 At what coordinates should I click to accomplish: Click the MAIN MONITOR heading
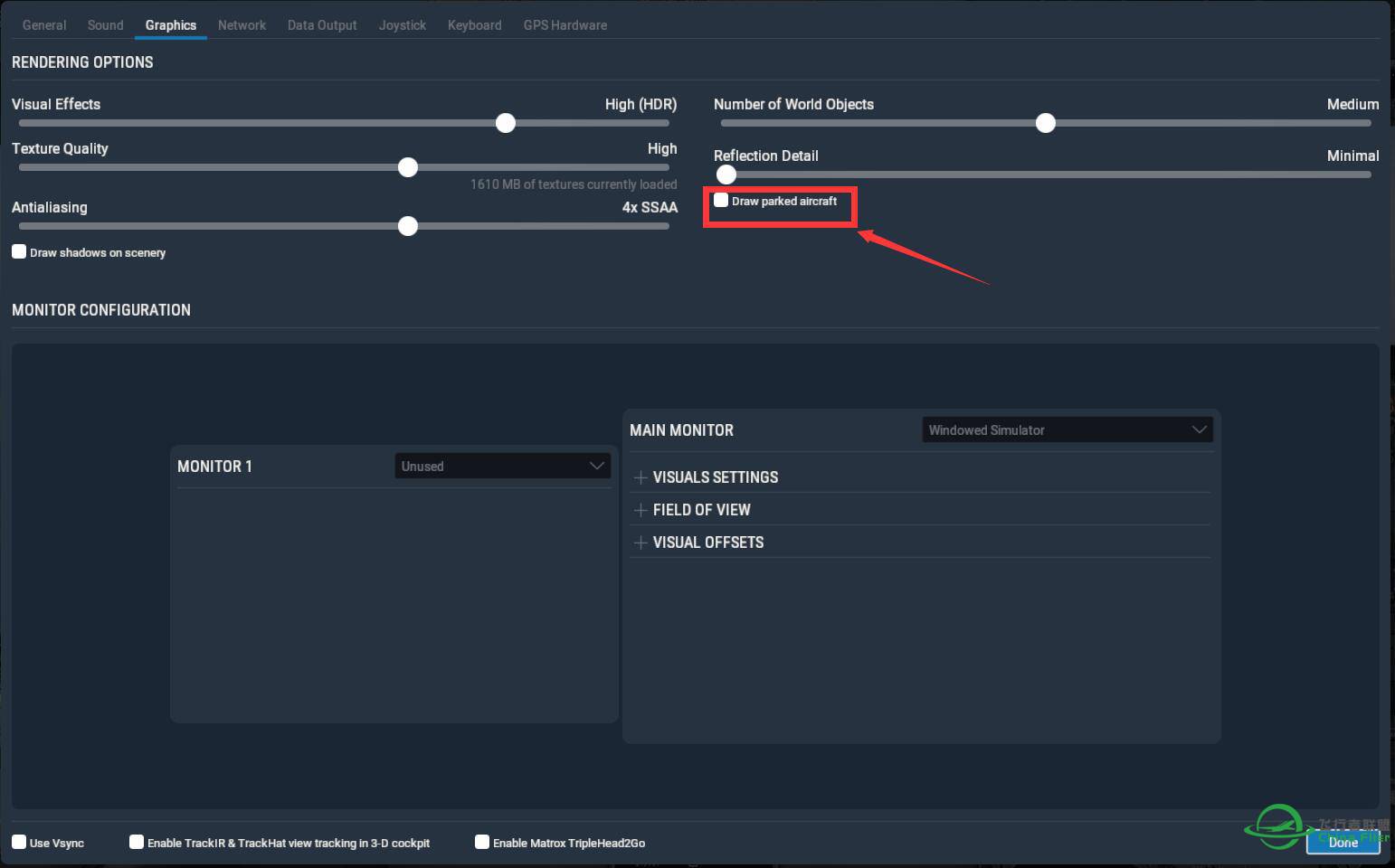point(681,430)
